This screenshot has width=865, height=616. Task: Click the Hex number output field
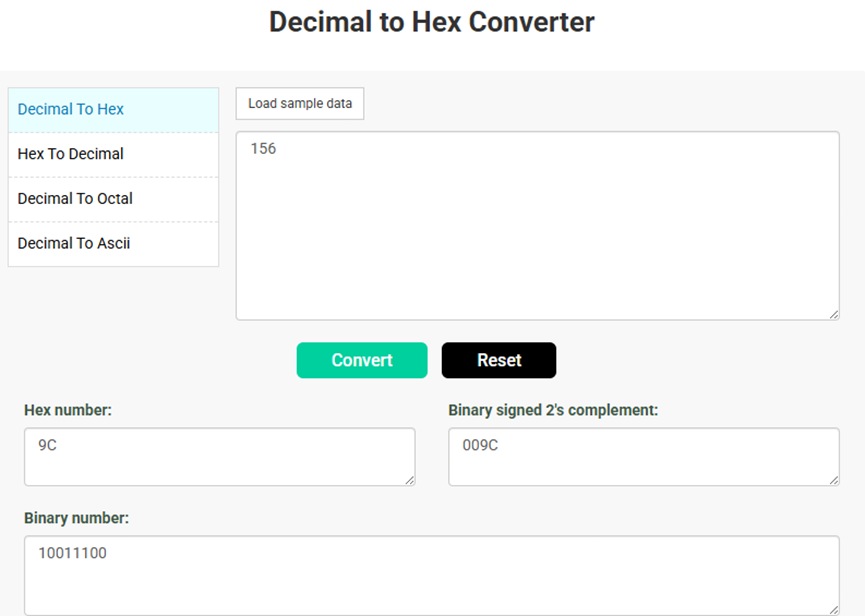pyautogui.click(x=219, y=457)
